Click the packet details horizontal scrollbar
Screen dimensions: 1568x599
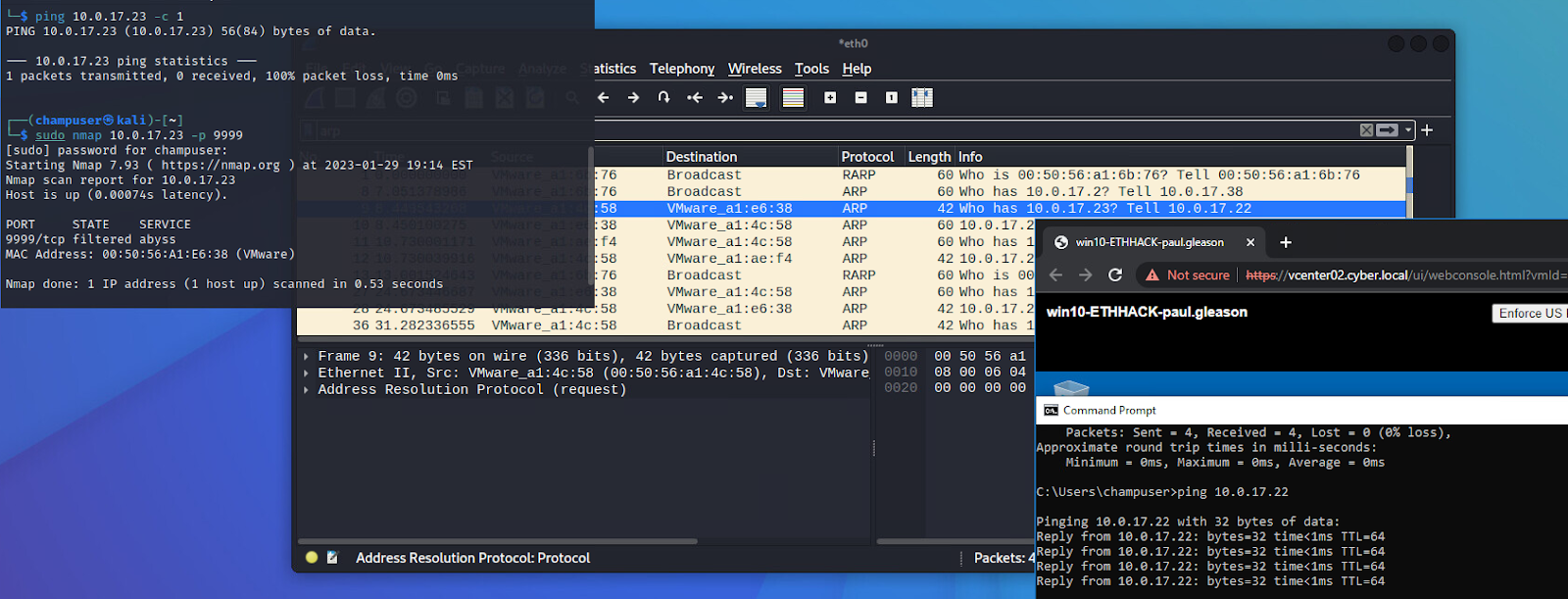tap(498, 541)
